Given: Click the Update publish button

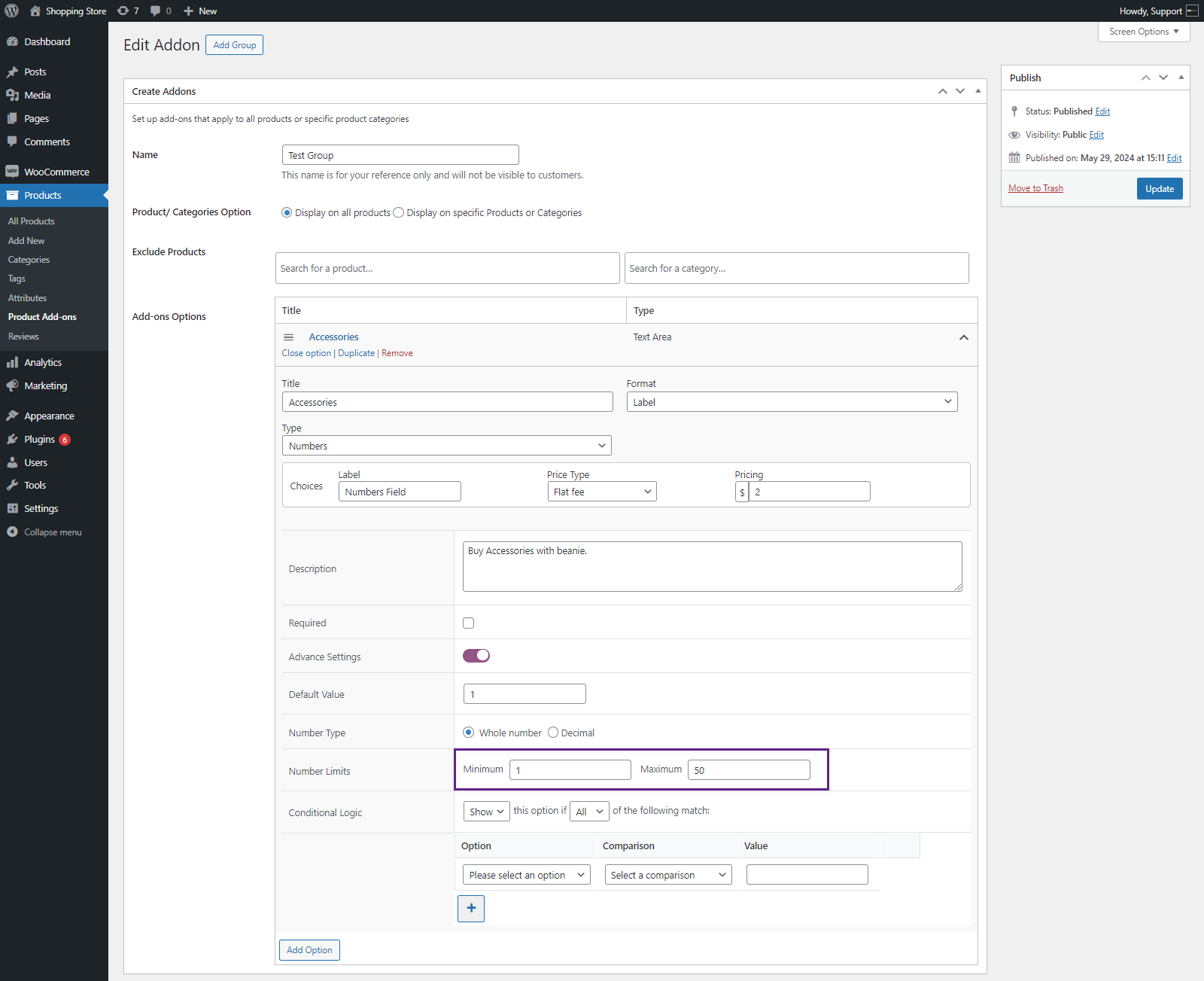Looking at the screenshot, I should [x=1160, y=189].
